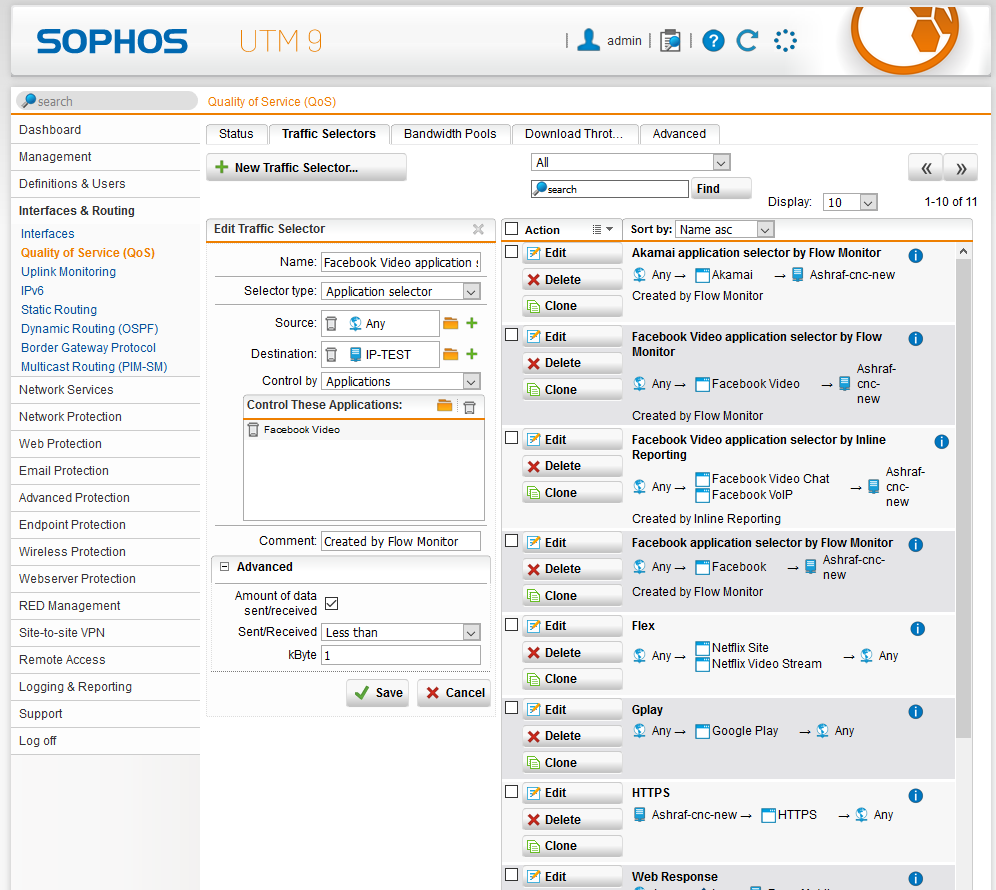Open the All filter dropdown
The image size is (996, 890).
[630, 163]
